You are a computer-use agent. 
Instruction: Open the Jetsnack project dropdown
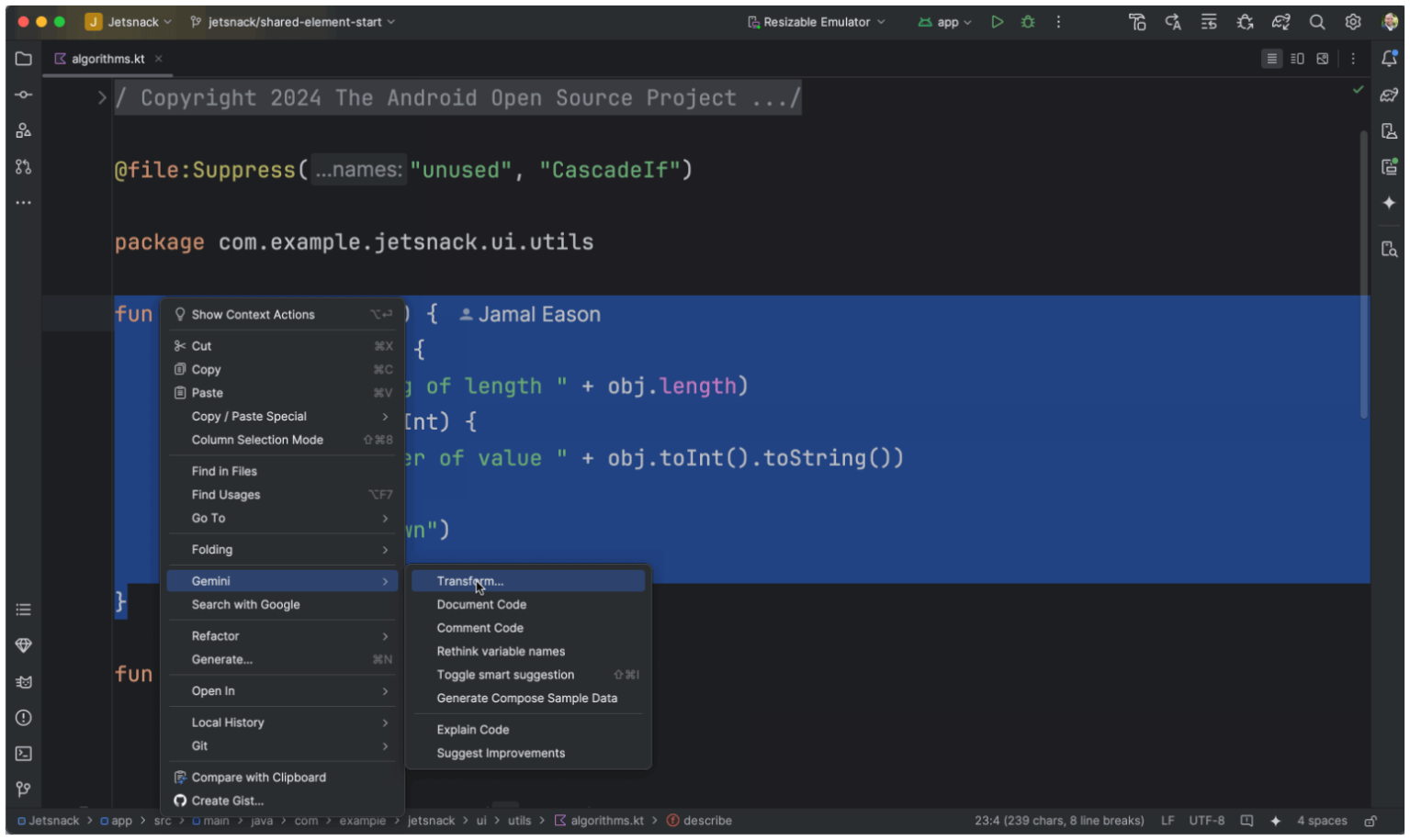click(x=129, y=22)
